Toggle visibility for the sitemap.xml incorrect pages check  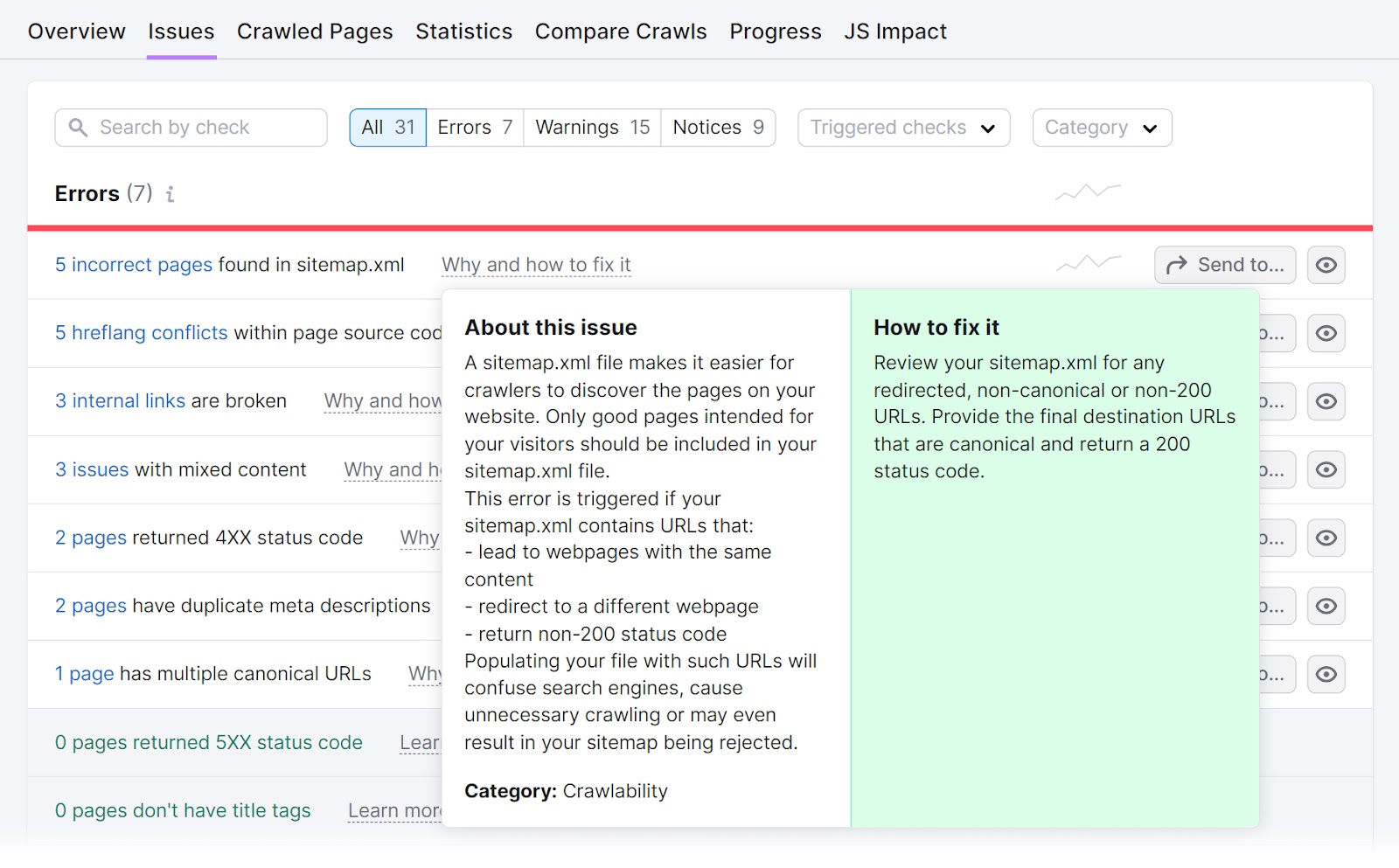[1326, 265]
